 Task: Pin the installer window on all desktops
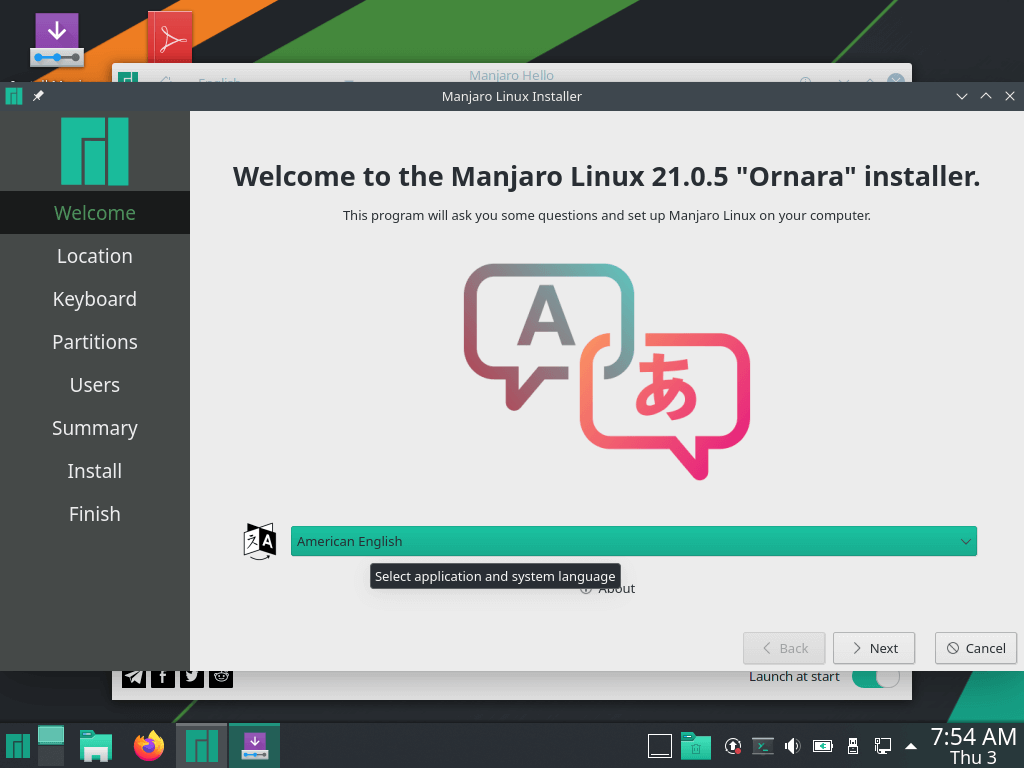coord(38,96)
